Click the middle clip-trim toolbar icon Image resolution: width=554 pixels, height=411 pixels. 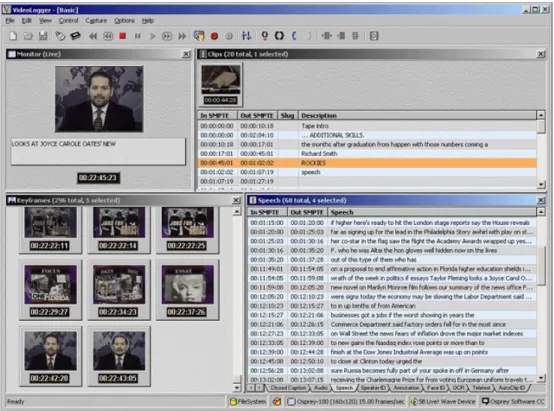(341, 36)
